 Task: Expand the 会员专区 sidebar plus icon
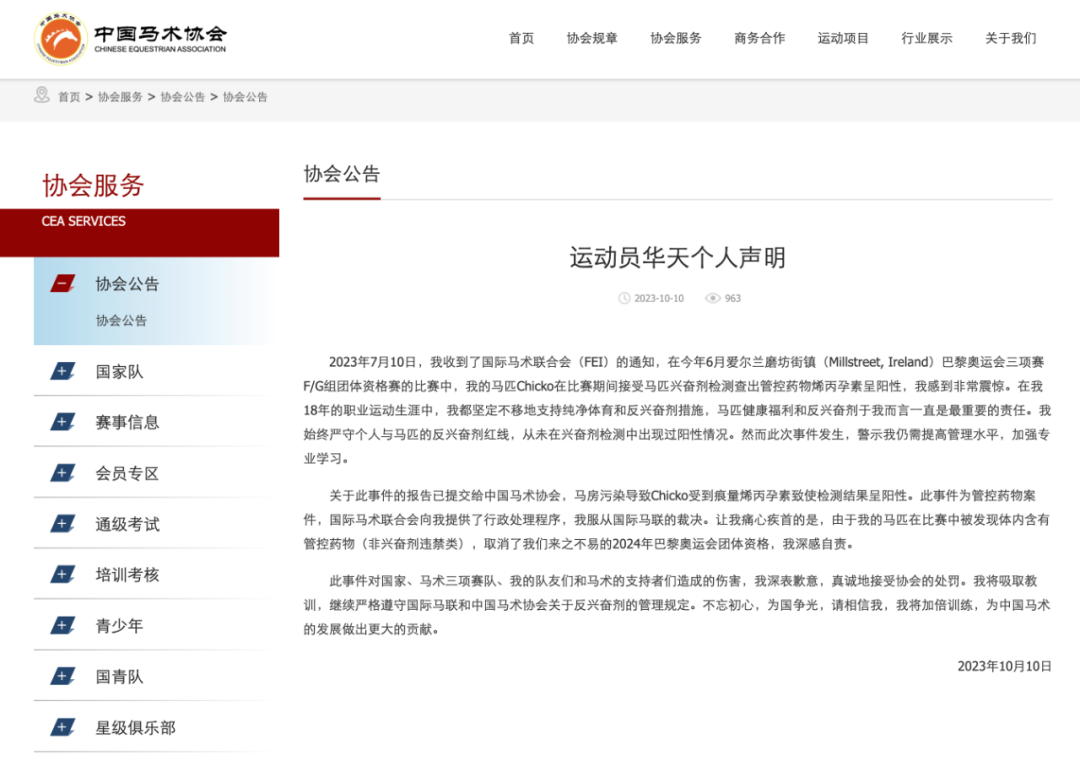[x=63, y=473]
